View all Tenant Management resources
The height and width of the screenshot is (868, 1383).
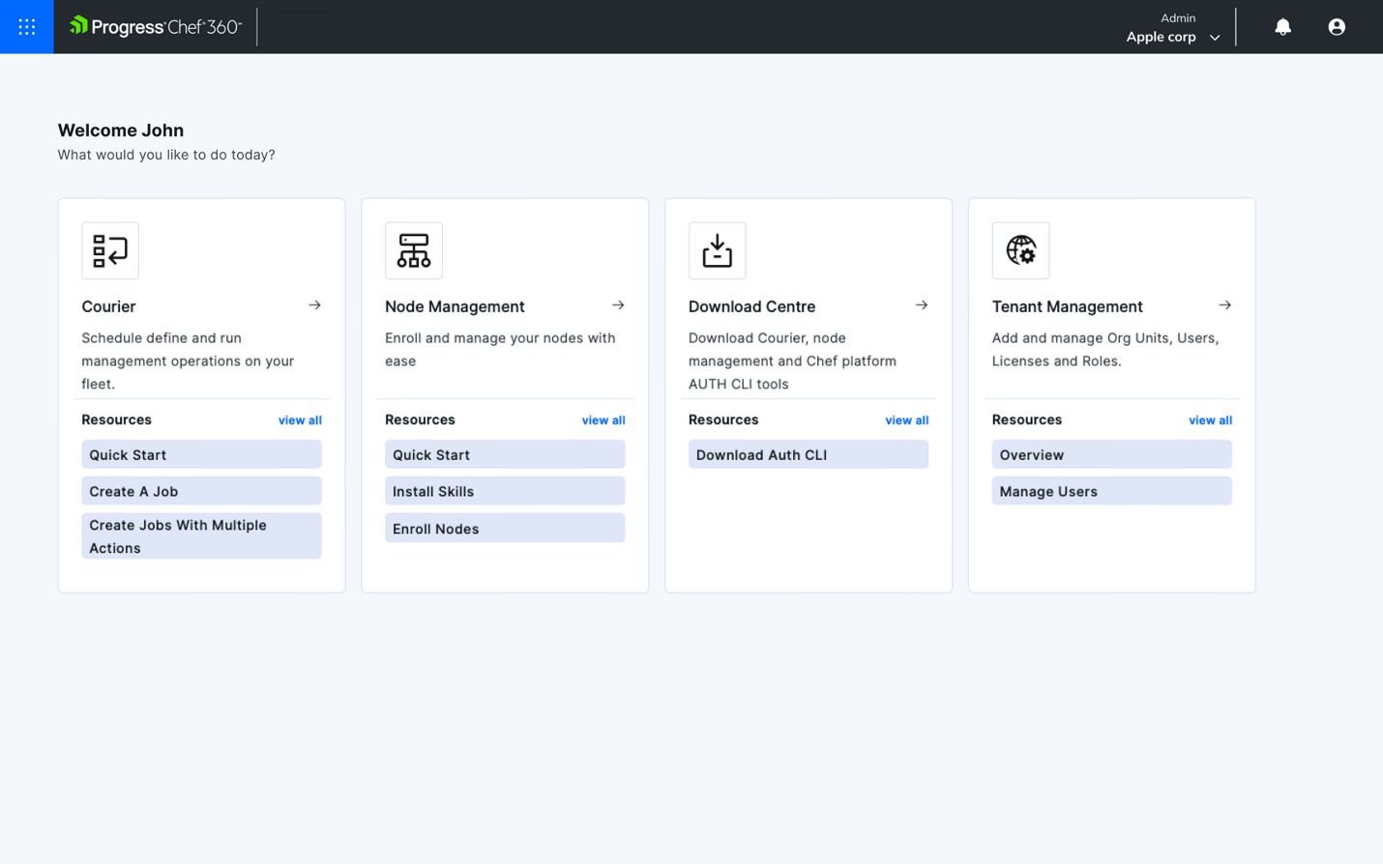coord(1210,420)
